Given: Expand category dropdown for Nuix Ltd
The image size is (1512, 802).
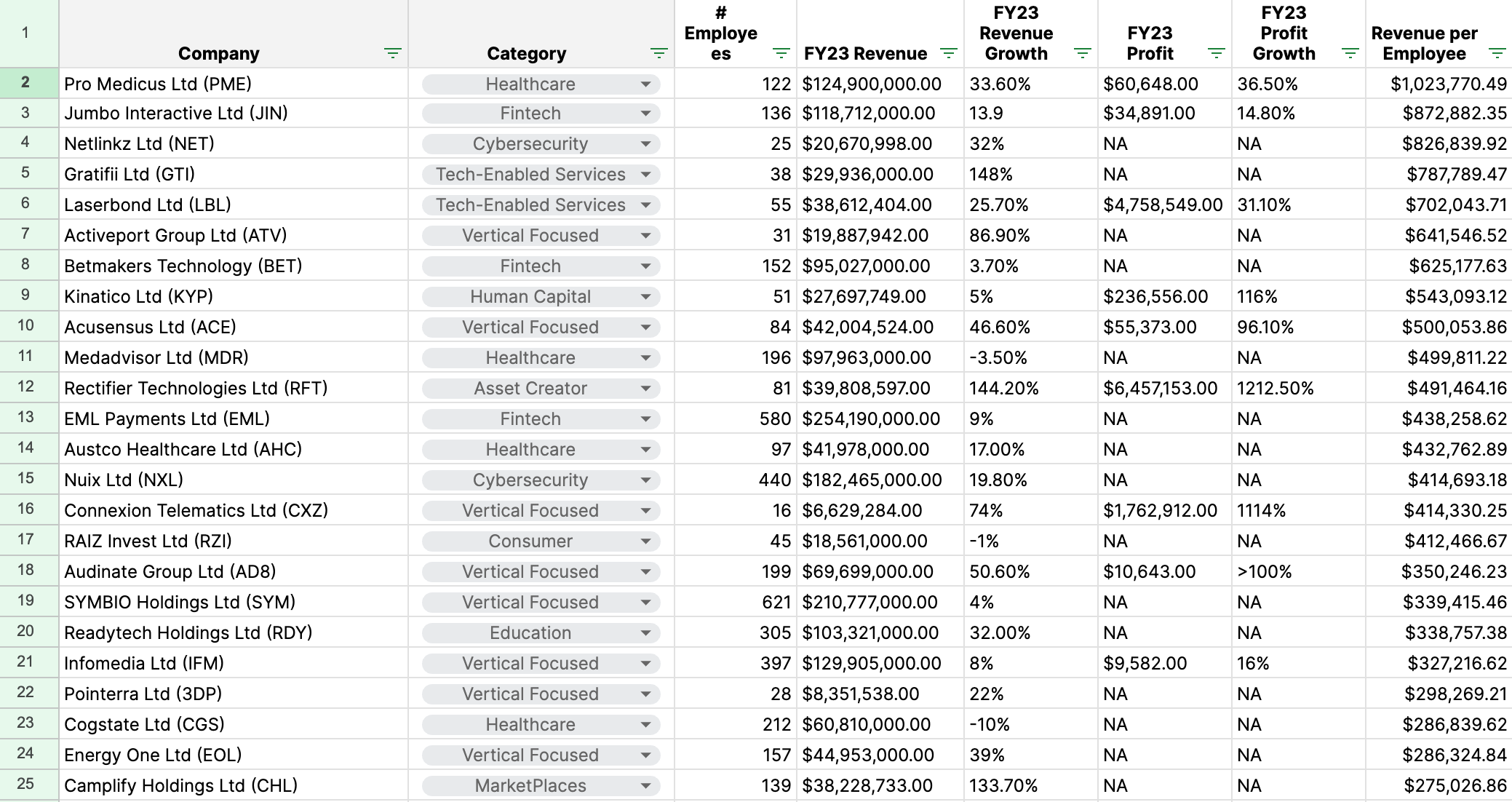Looking at the screenshot, I should pyautogui.click(x=645, y=480).
